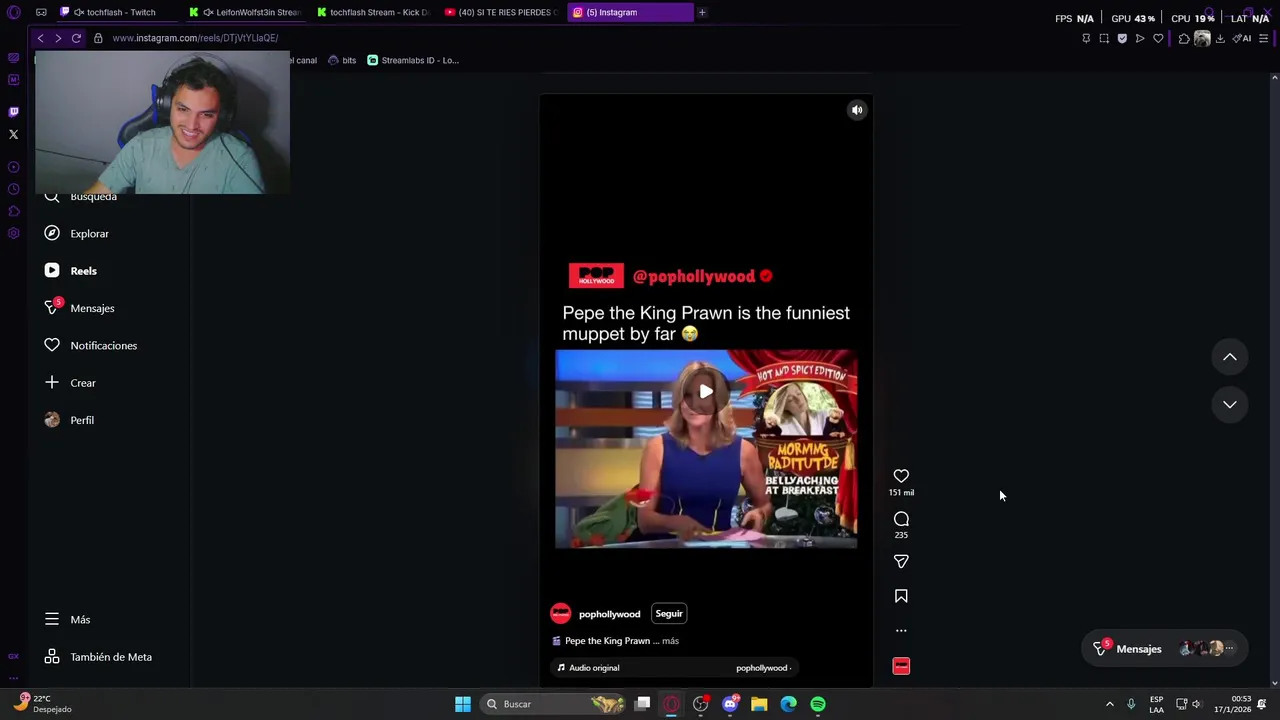1280x720 pixels.
Task: Open the audio thumbnail below the options
Action: (901, 666)
